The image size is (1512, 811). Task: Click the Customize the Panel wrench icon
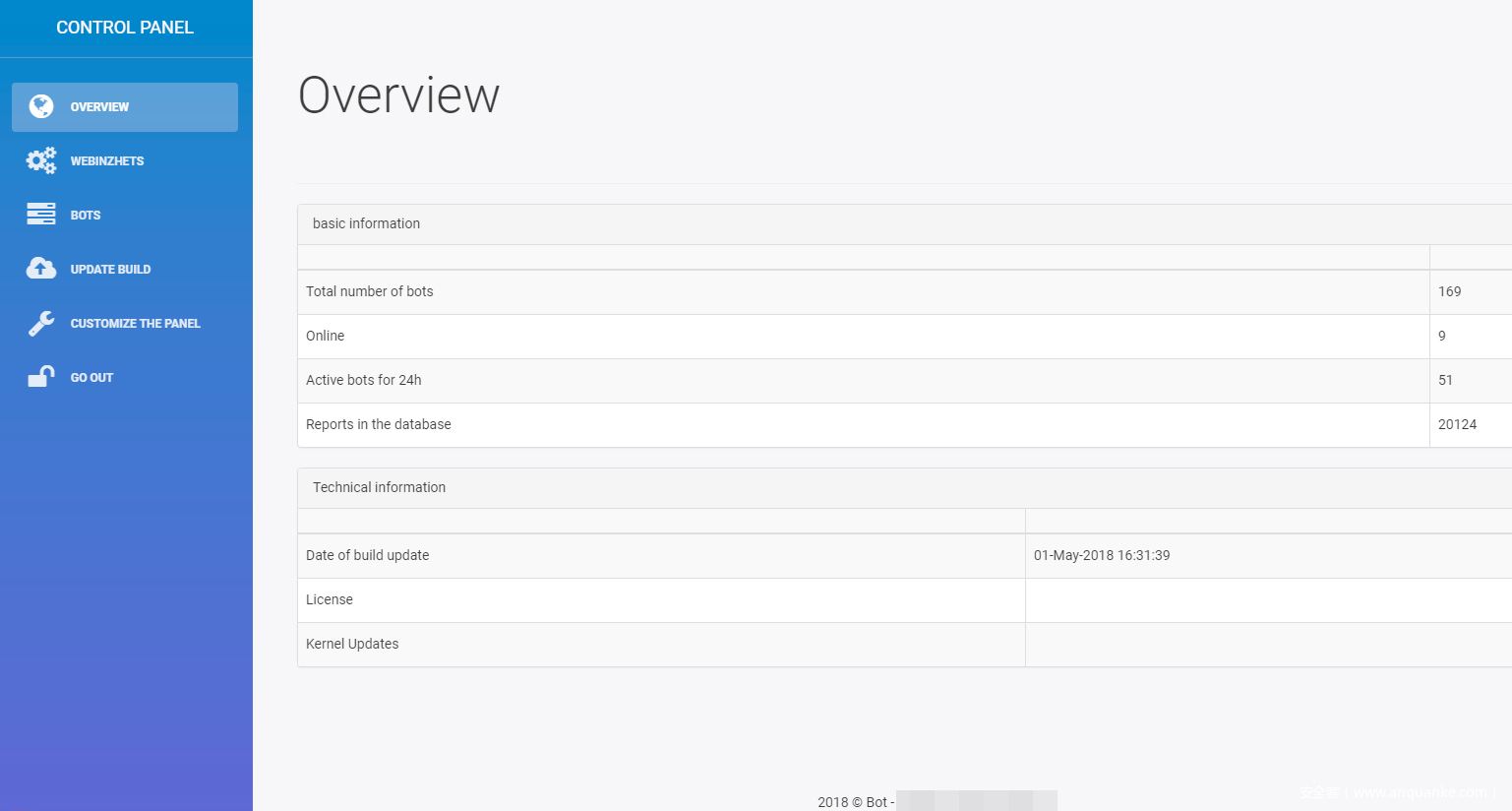[41, 323]
